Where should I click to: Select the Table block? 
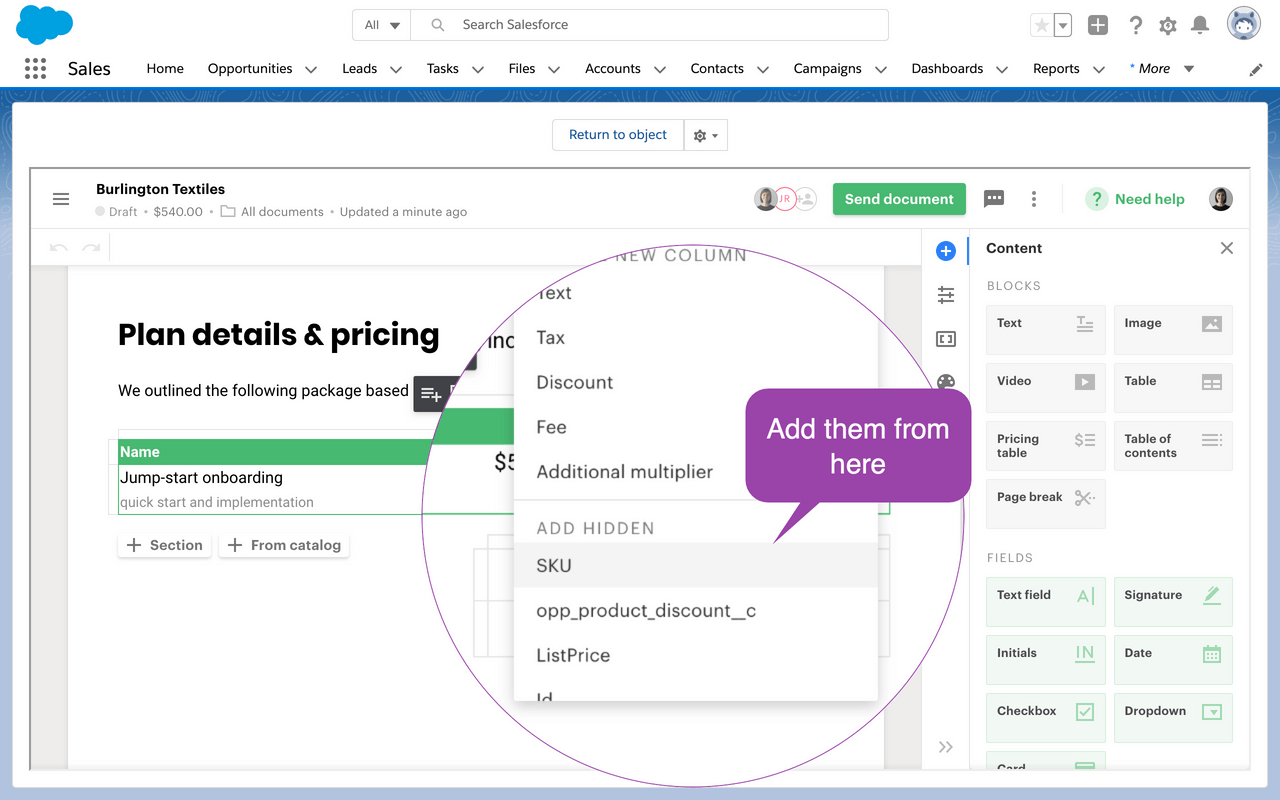point(1173,388)
